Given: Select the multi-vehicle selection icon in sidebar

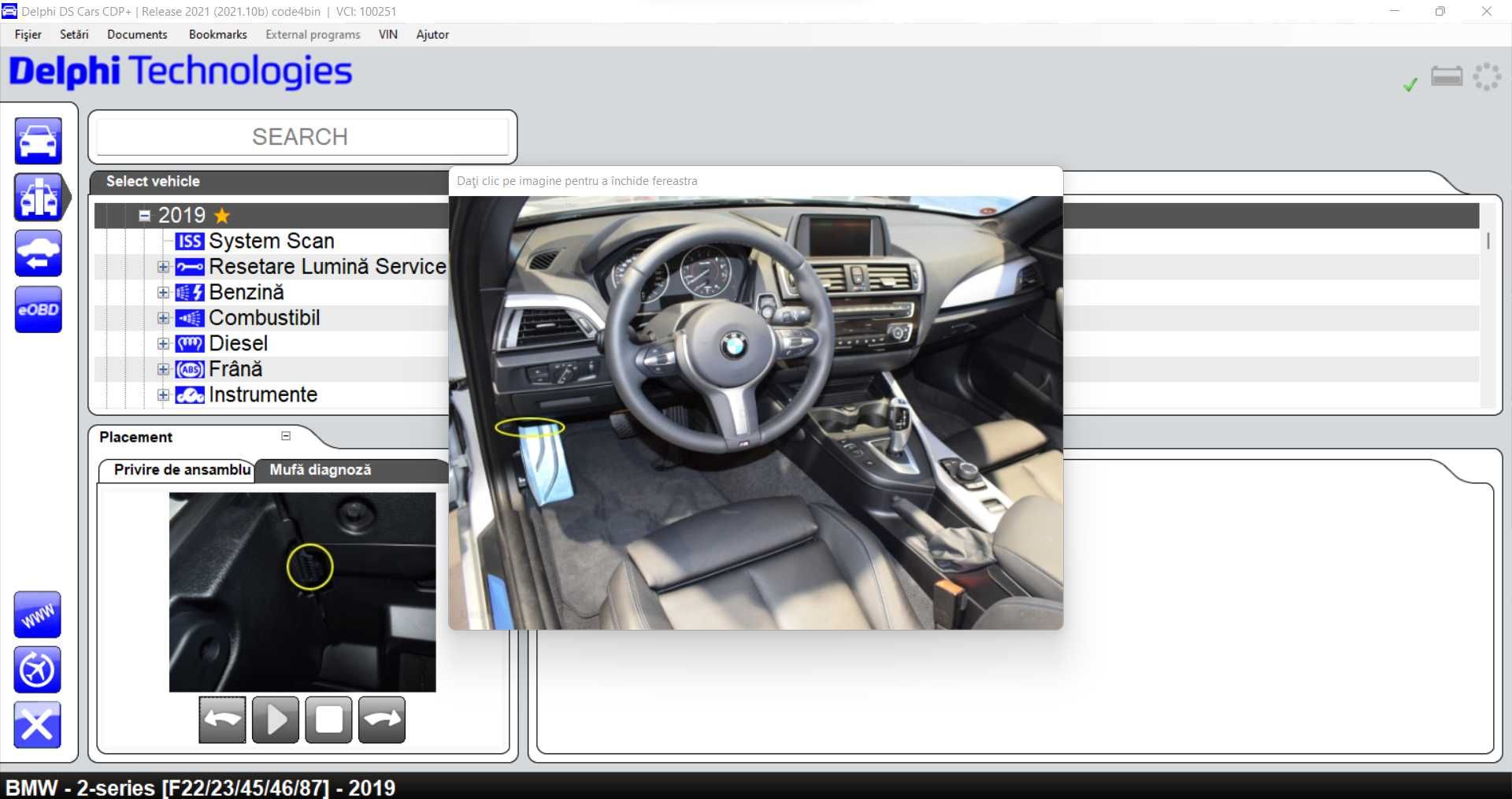Looking at the screenshot, I should 38,197.
